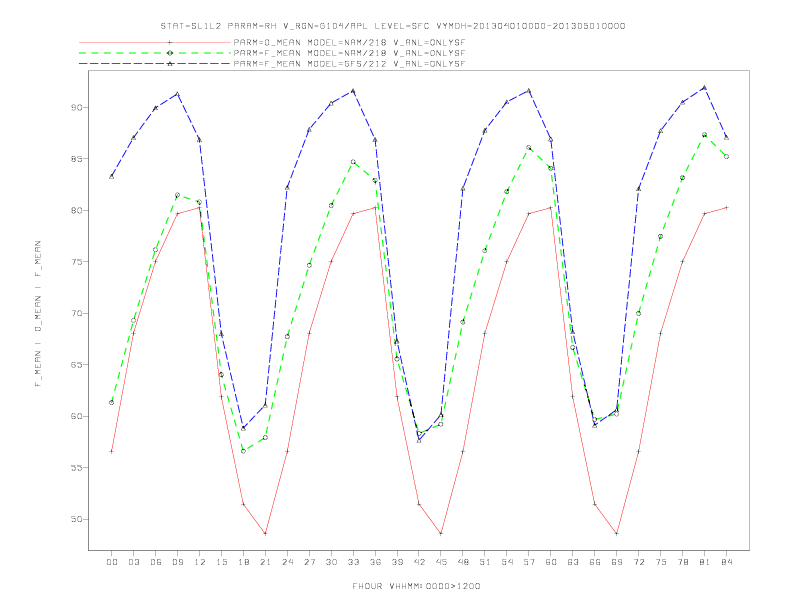Click the x-axis tick label 36
Viewport: 792px width, 612px height.
coord(375,562)
